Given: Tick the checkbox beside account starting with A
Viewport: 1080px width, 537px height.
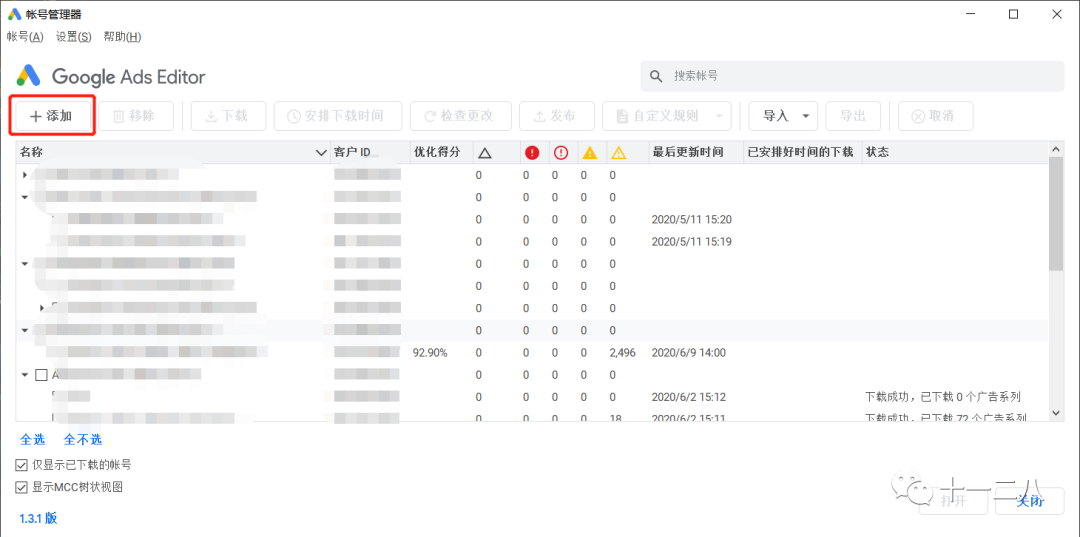Looking at the screenshot, I should (41, 375).
